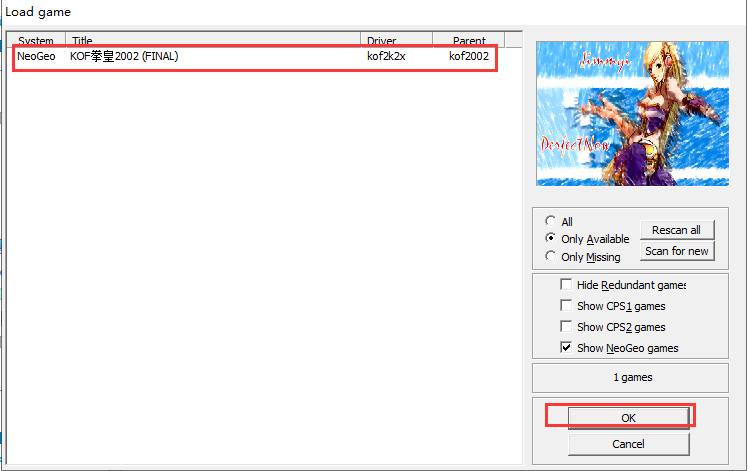Click the Scan for new button

[677, 251]
